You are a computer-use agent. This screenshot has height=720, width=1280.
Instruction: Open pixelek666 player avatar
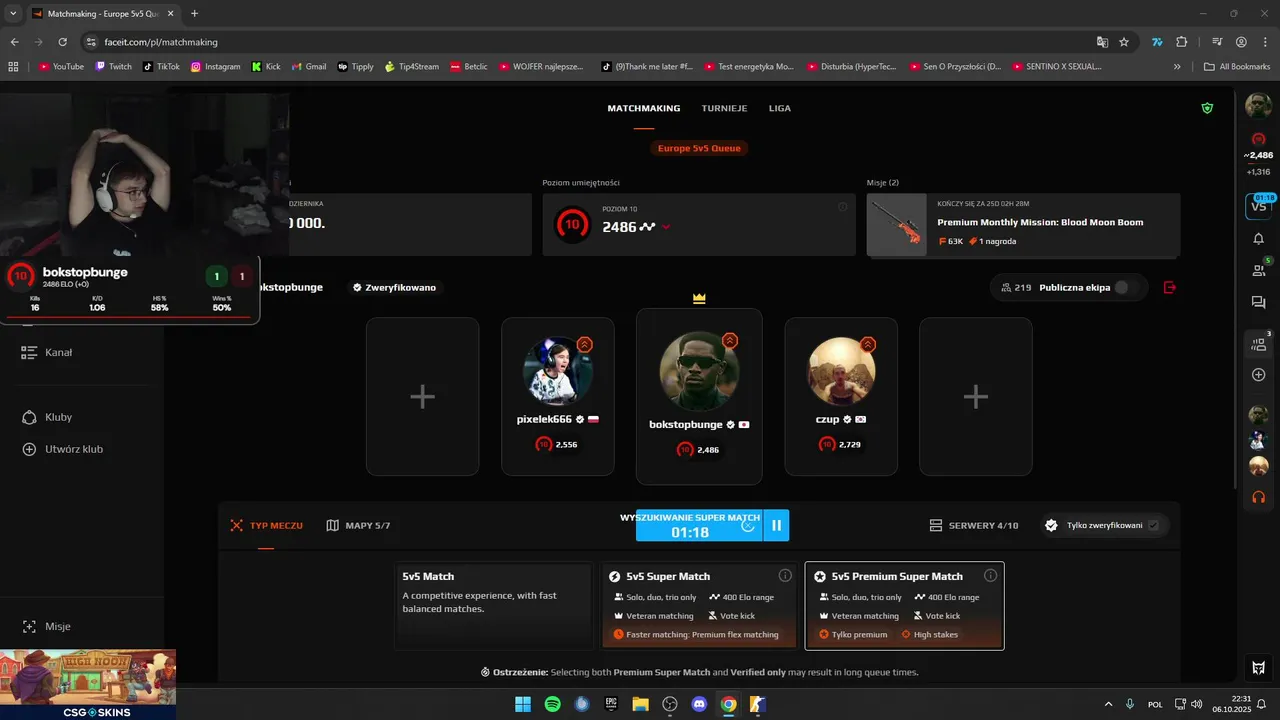pyautogui.click(x=558, y=371)
